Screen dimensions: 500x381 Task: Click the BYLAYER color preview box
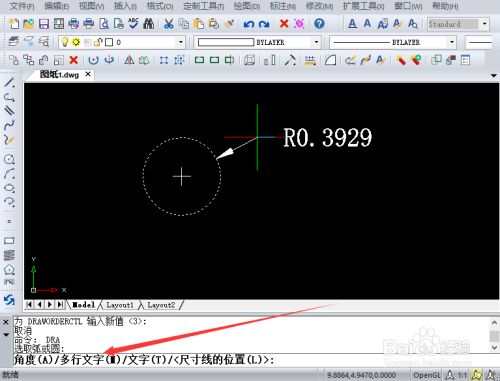point(226,42)
